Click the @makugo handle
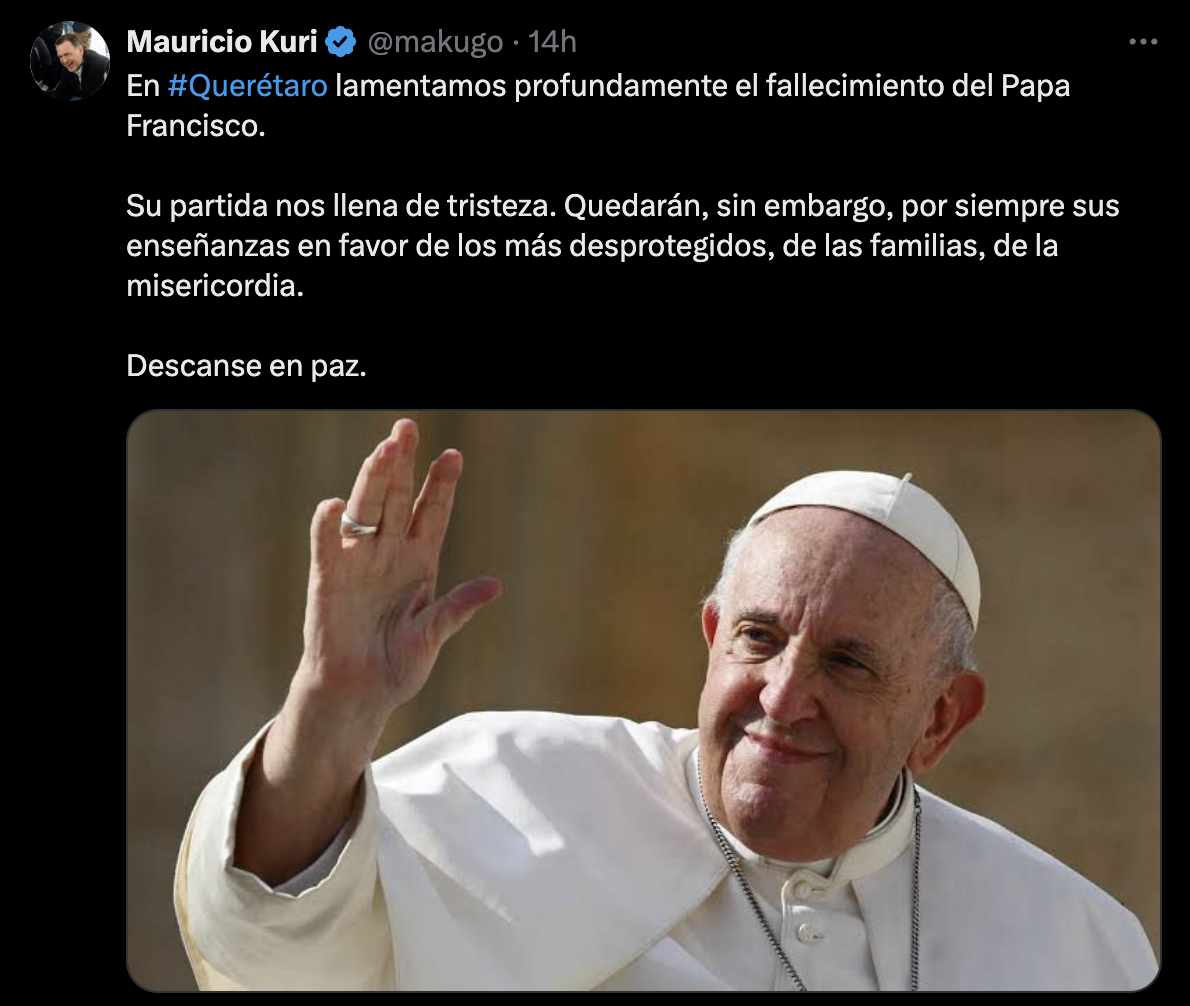The width and height of the screenshot is (1190, 1006). pyautogui.click(x=435, y=42)
